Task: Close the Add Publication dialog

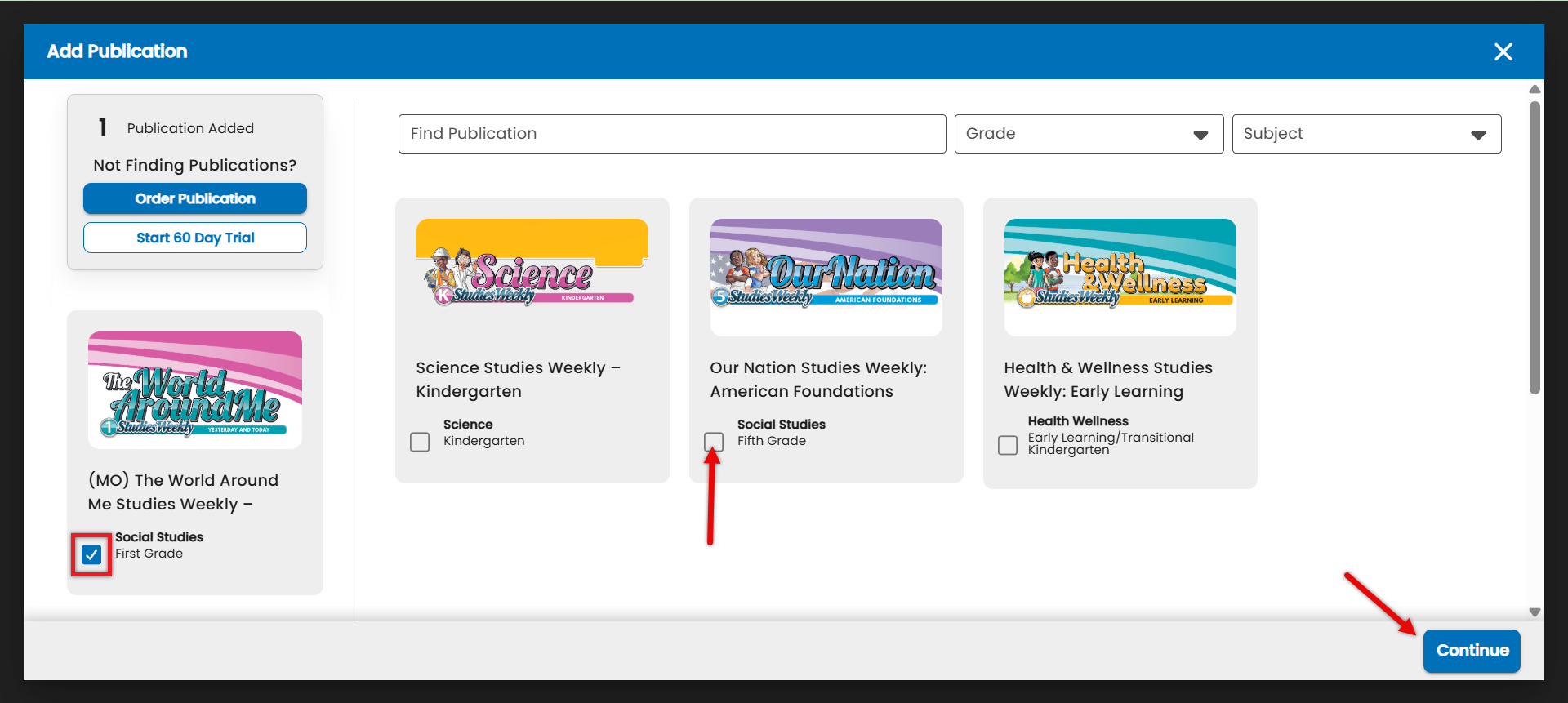Action: [x=1503, y=51]
